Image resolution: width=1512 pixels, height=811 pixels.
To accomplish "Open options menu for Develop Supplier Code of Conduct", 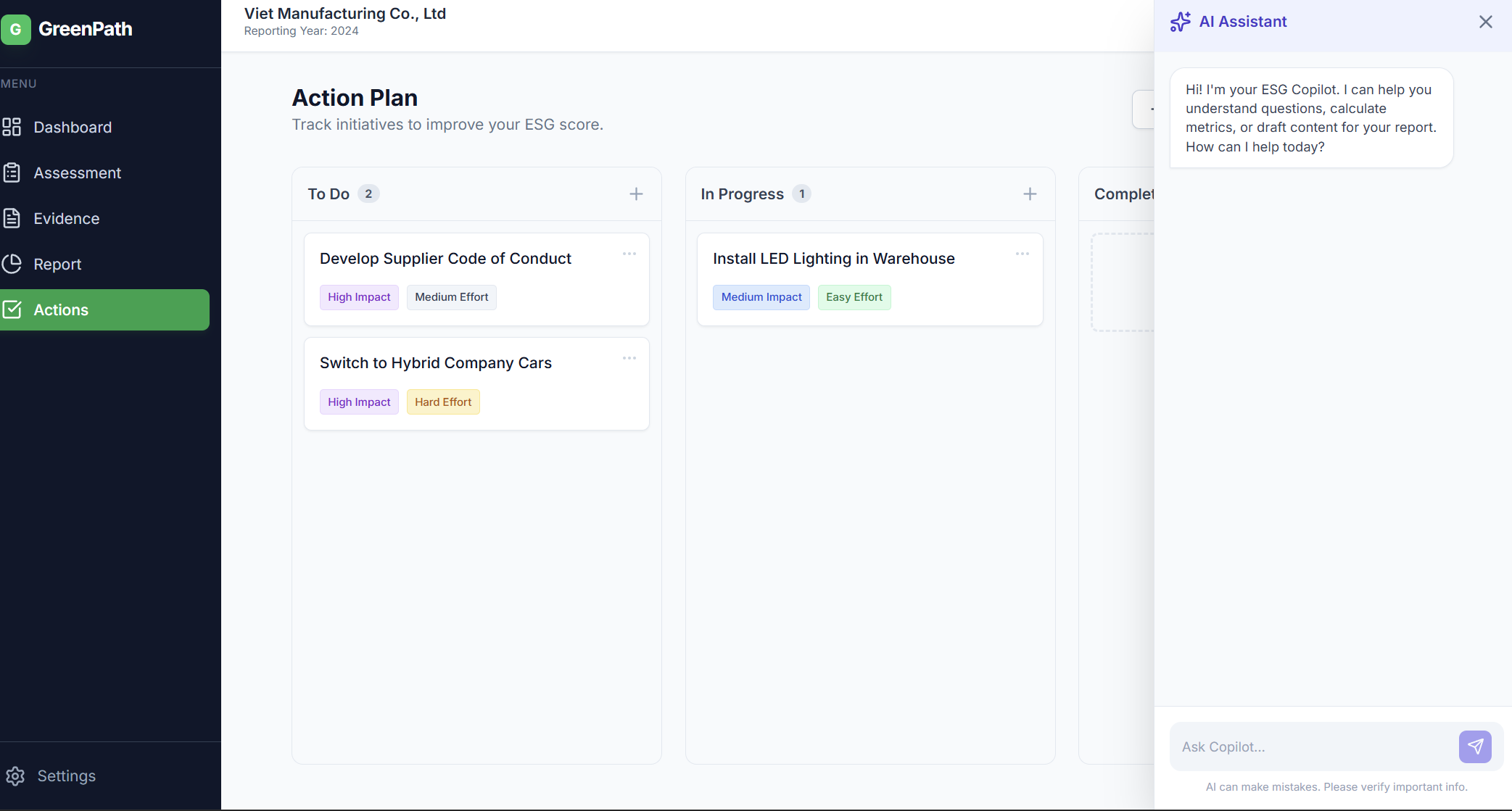I will tap(629, 254).
